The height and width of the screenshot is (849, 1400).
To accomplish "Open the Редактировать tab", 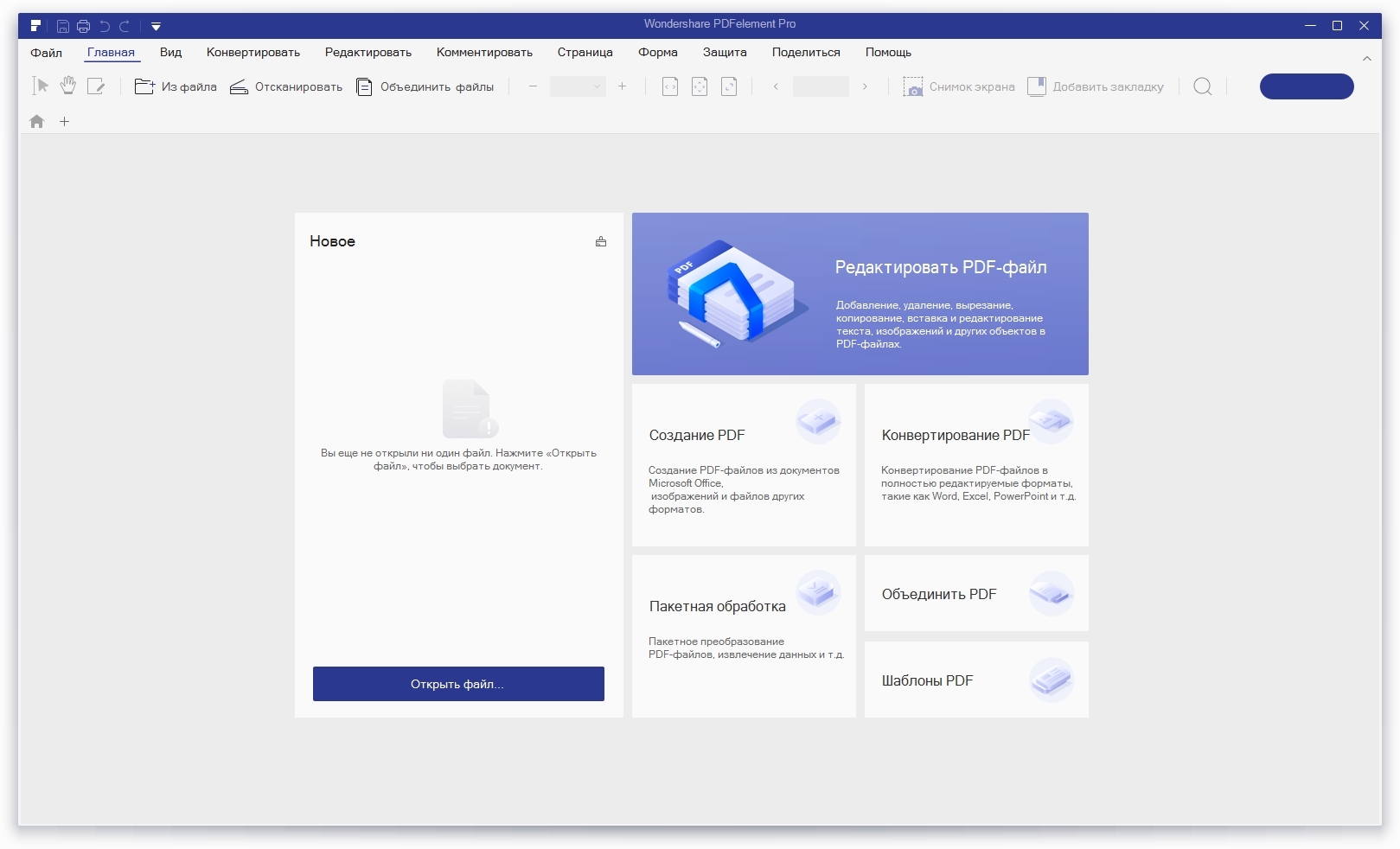I will click(368, 53).
